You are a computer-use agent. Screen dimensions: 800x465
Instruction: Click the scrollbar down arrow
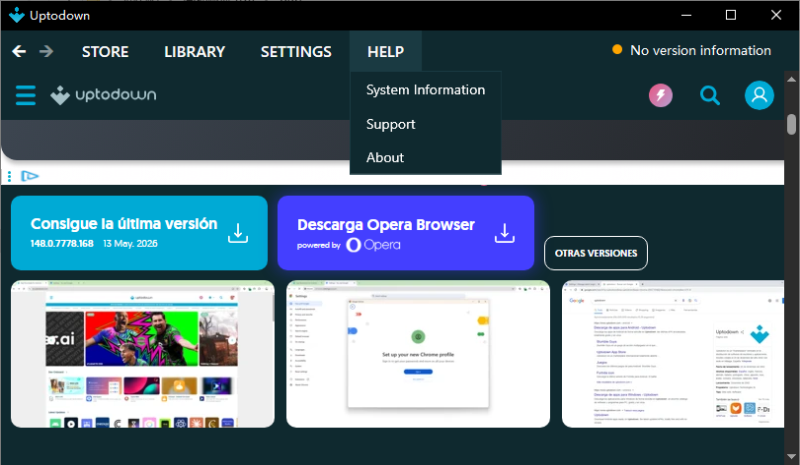pos(791,456)
